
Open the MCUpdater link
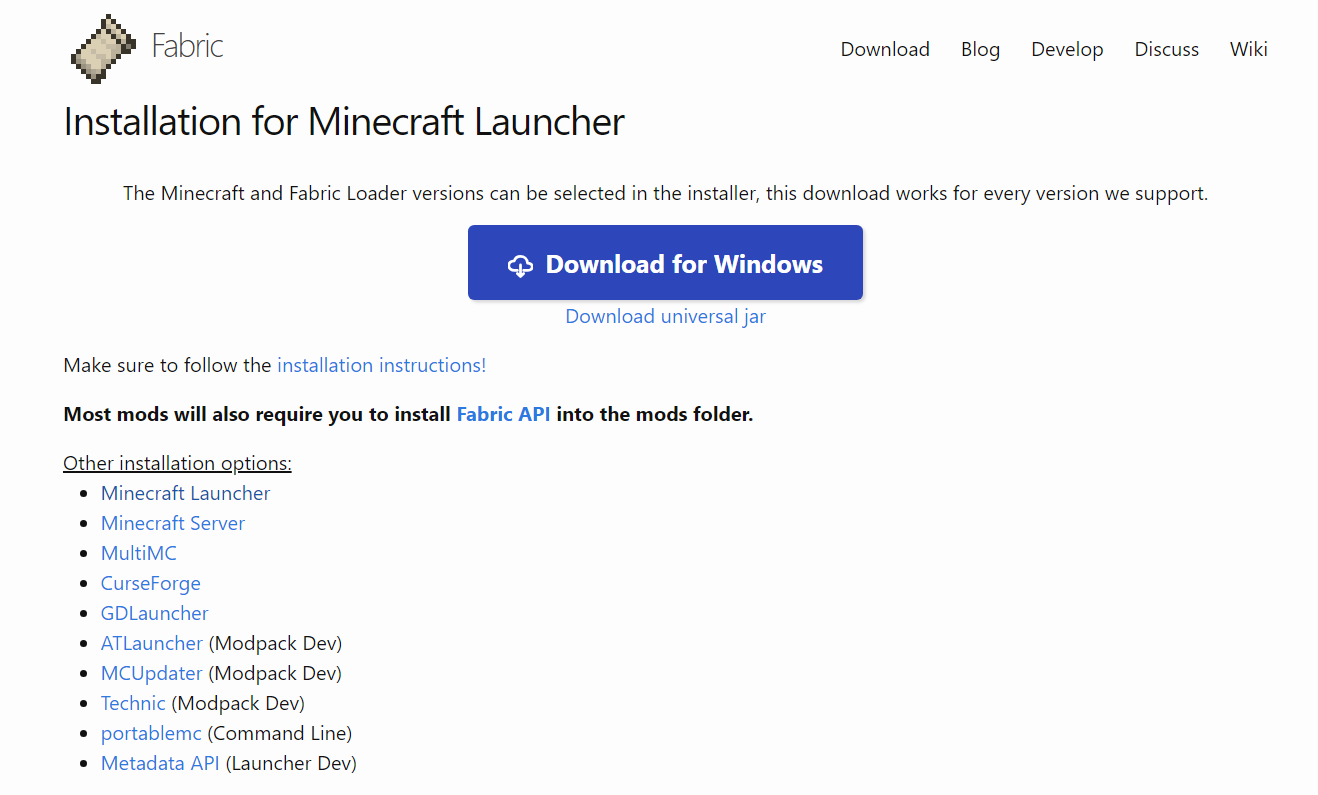point(151,673)
